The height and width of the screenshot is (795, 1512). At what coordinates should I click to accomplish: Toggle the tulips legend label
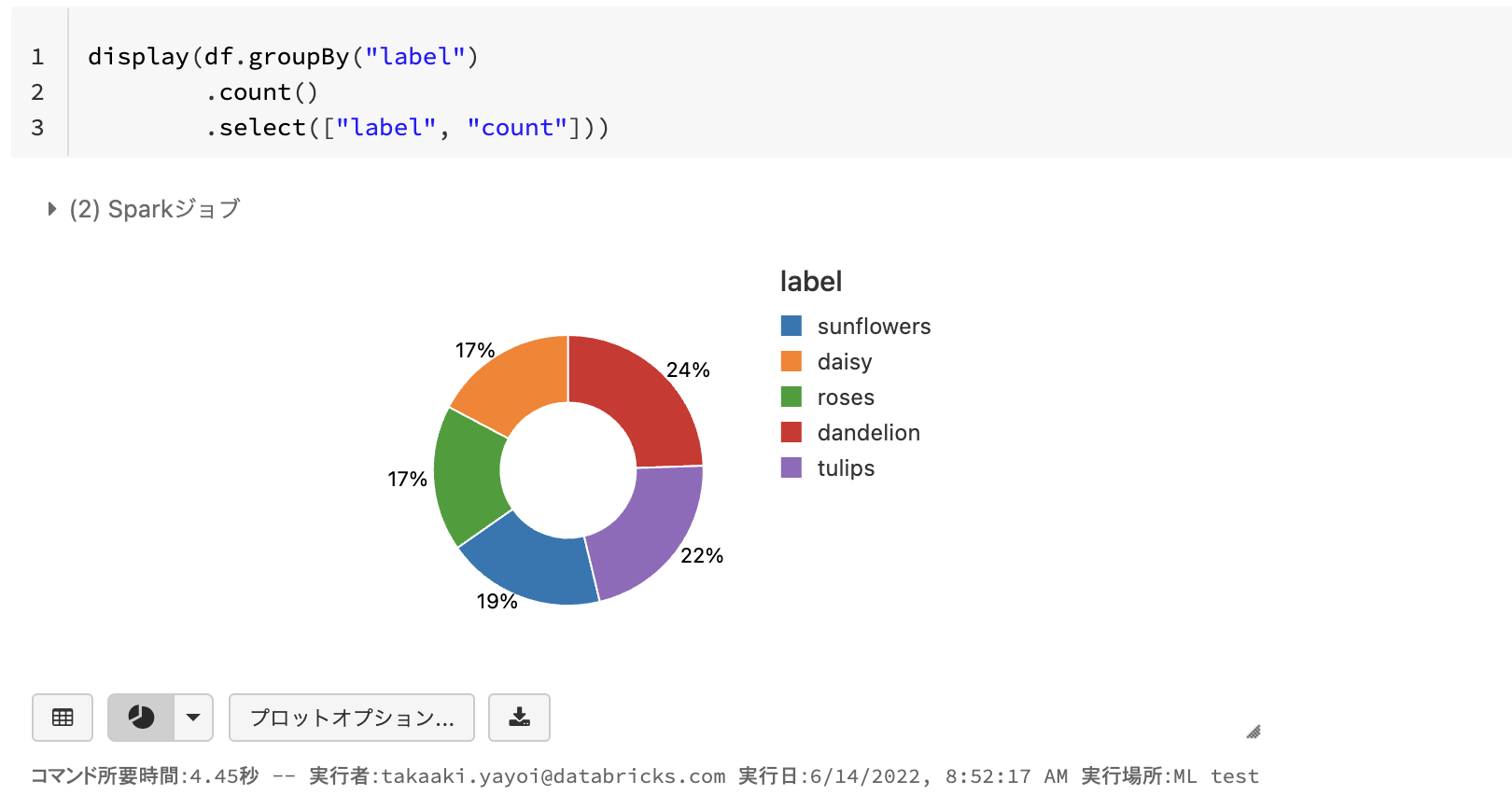(846, 468)
